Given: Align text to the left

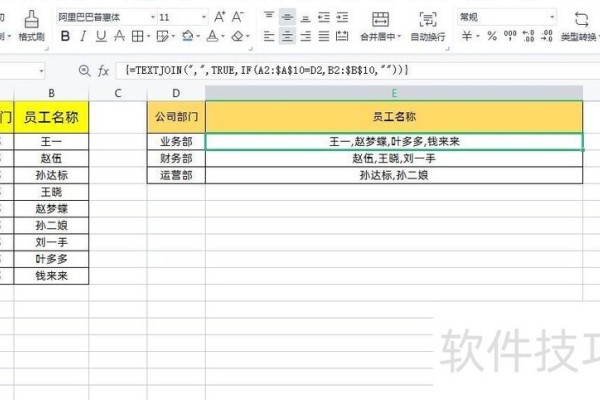Looking at the screenshot, I should 269,36.
